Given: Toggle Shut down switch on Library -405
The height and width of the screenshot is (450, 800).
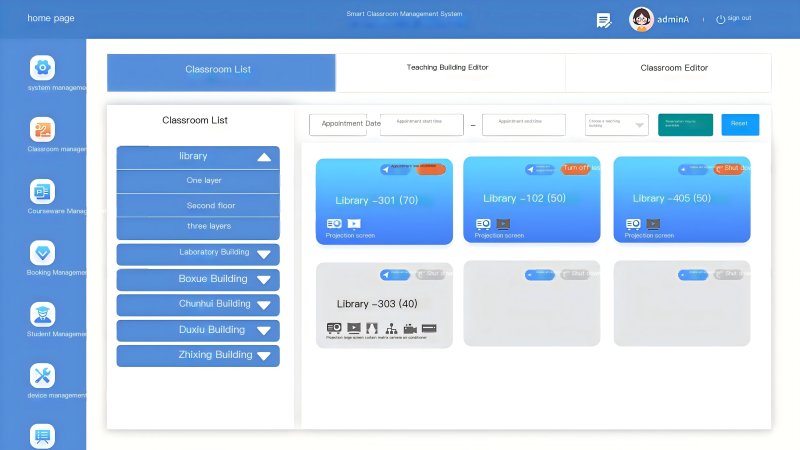Looking at the screenshot, I should pyautogui.click(x=729, y=169).
